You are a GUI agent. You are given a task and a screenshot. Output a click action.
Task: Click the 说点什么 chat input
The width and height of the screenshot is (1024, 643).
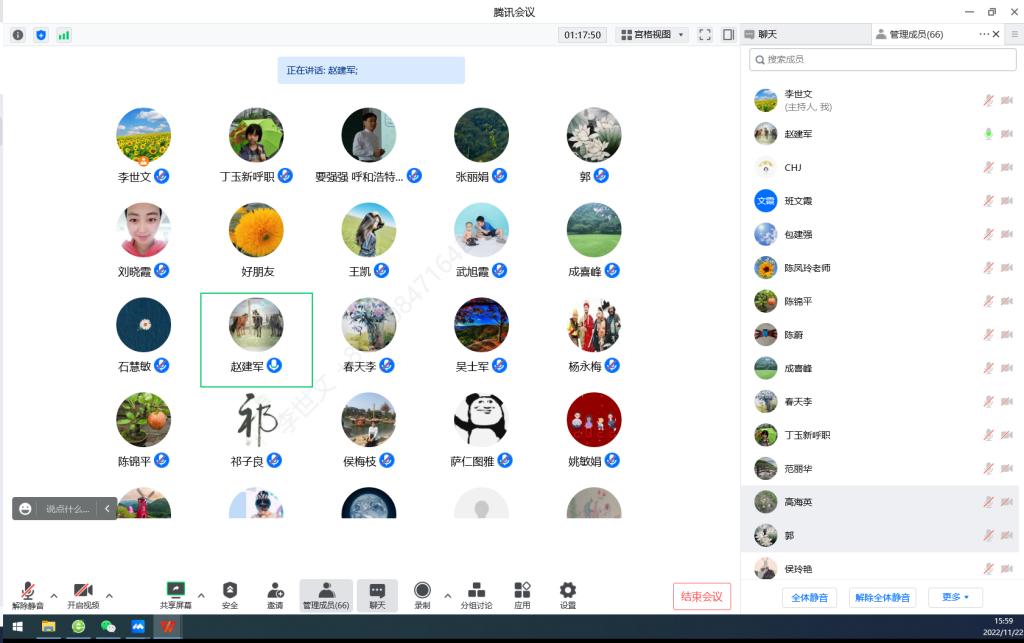click(x=68, y=509)
